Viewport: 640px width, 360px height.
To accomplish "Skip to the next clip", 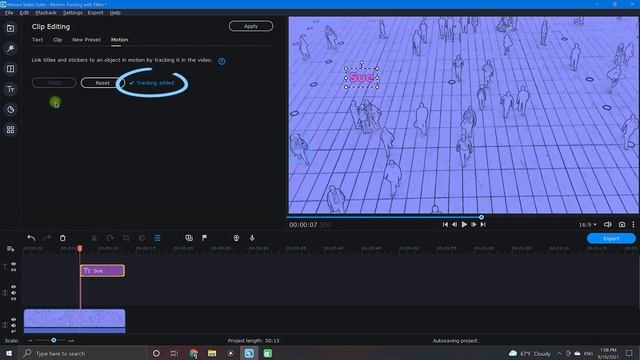I will click(483, 224).
